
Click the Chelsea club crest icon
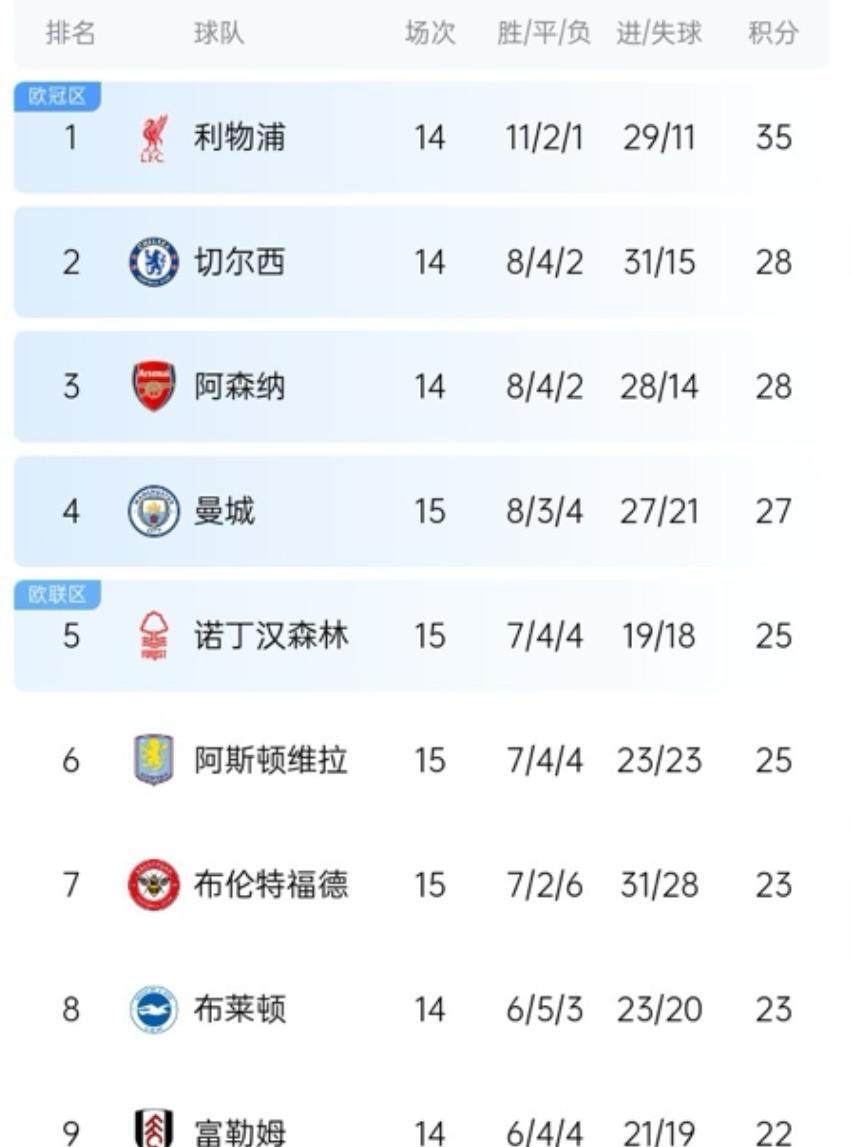(x=154, y=262)
